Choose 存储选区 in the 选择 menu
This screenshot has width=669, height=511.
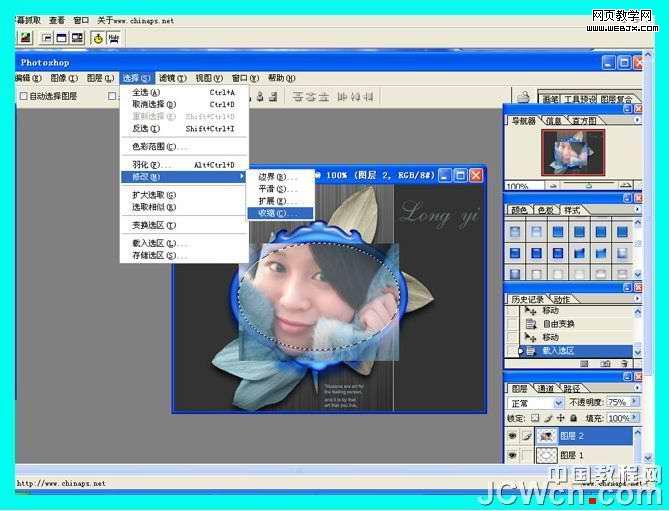[x=183, y=255]
